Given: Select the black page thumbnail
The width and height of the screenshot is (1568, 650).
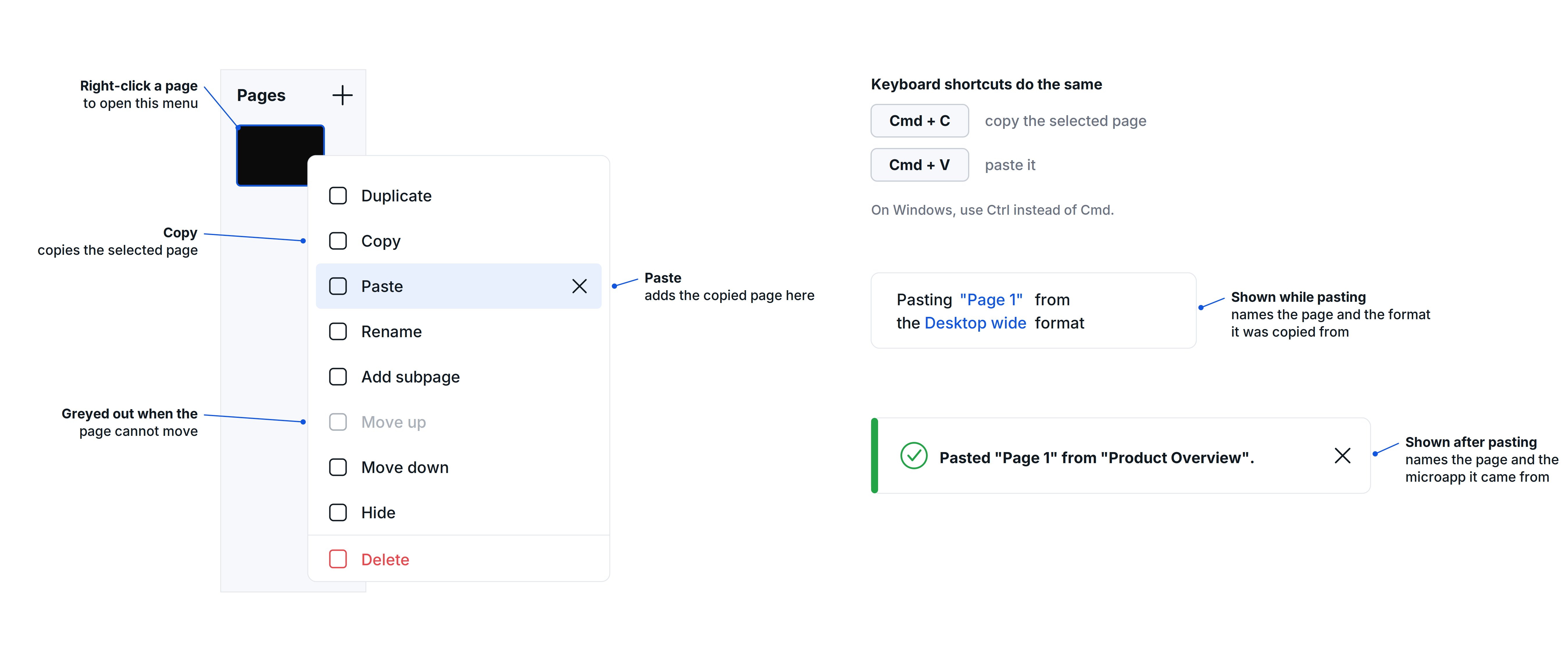Looking at the screenshot, I should (280, 156).
